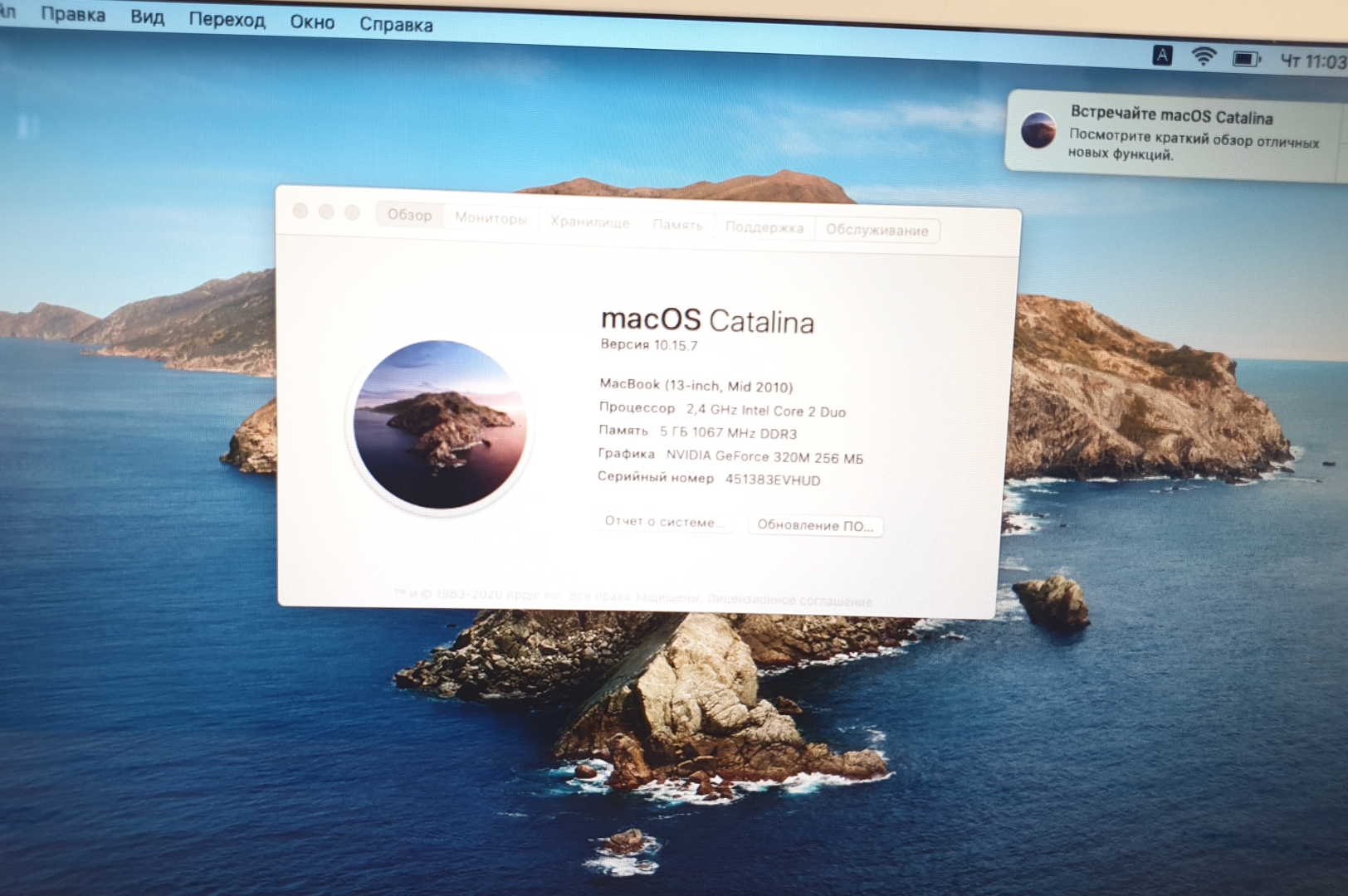
Task: Open the Окно menu
Action: pyautogui.click(x=312, y=22)
